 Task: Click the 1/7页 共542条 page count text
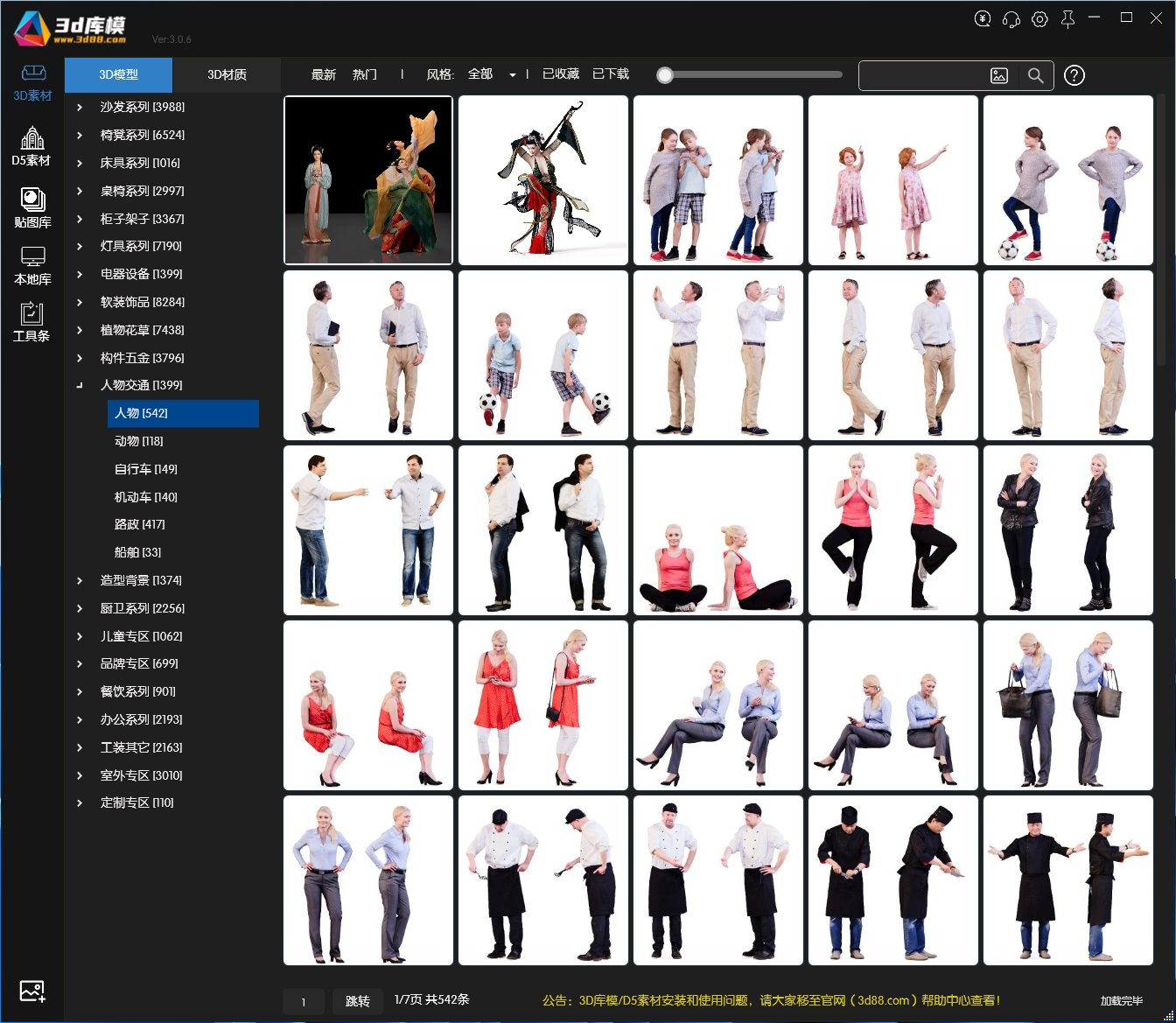point(432,1000)
